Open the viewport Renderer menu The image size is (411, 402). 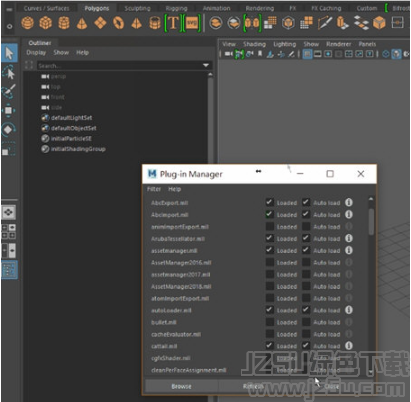coord(338,44)
